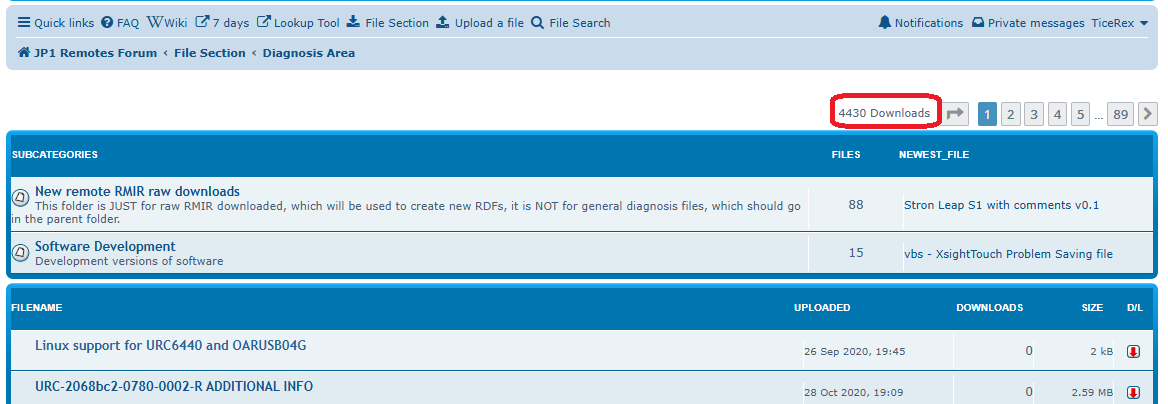Download Linux support for URC6440 file icon

(1133, 351)
